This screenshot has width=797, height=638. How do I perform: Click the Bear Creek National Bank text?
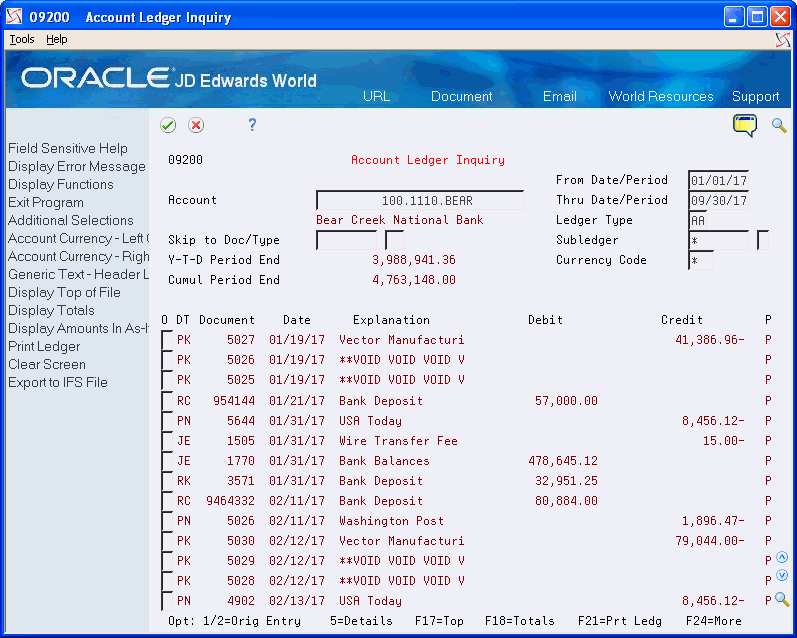(400, 220)
